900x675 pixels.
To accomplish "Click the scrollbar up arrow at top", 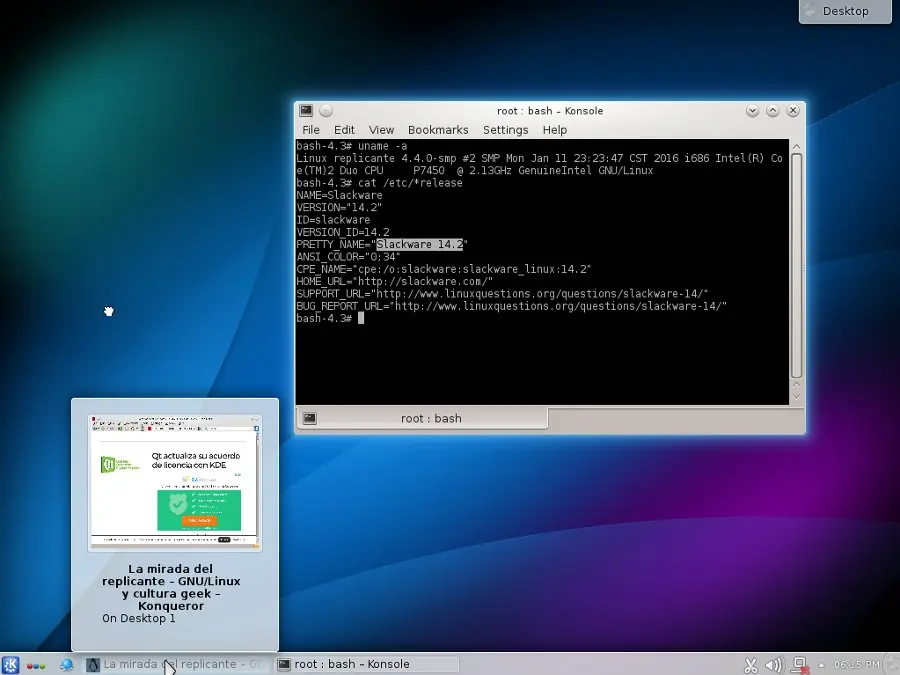I will click(796, 147).
